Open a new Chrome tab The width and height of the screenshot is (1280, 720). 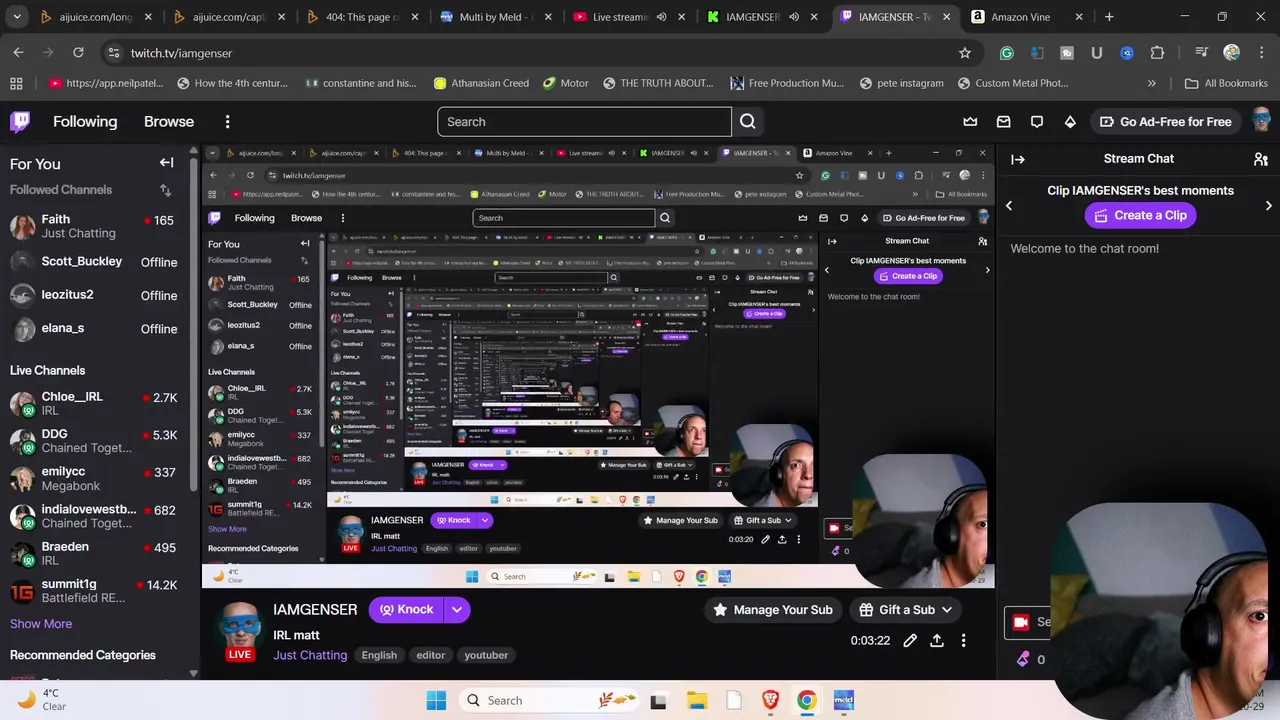pyautogui.click(x=1109, y=17)
